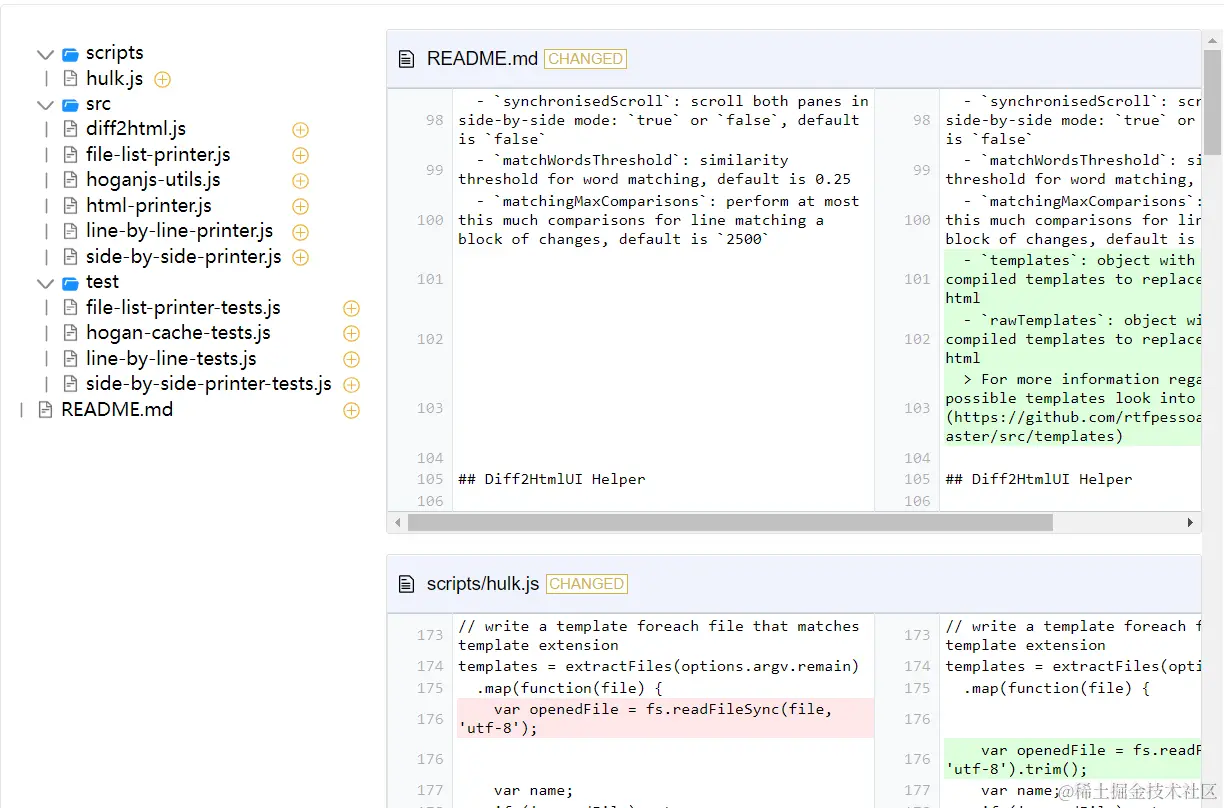Open diff2html.js in the file tree
Viewport: 1224px width, 808px height.
pyautogui.click(x=136, y=129)
